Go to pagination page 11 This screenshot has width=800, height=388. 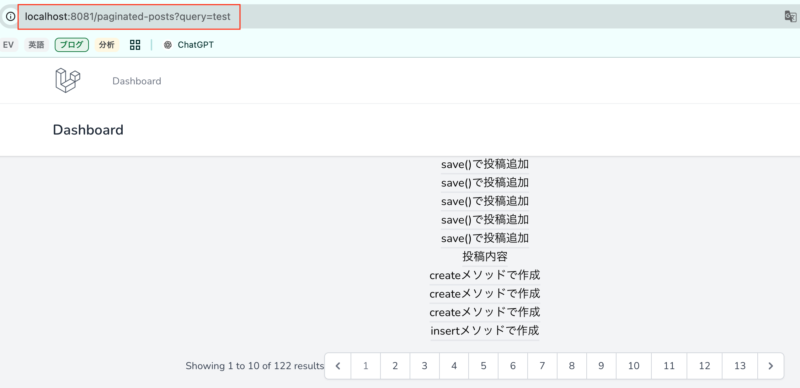point(669,366)
